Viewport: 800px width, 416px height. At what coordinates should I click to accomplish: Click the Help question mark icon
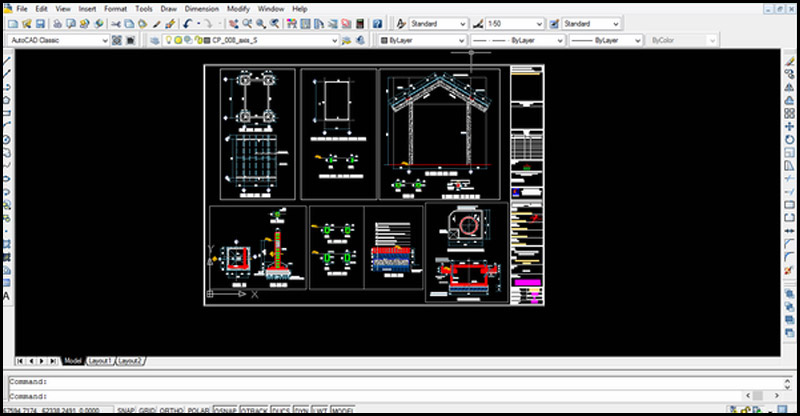pos(377,24)
